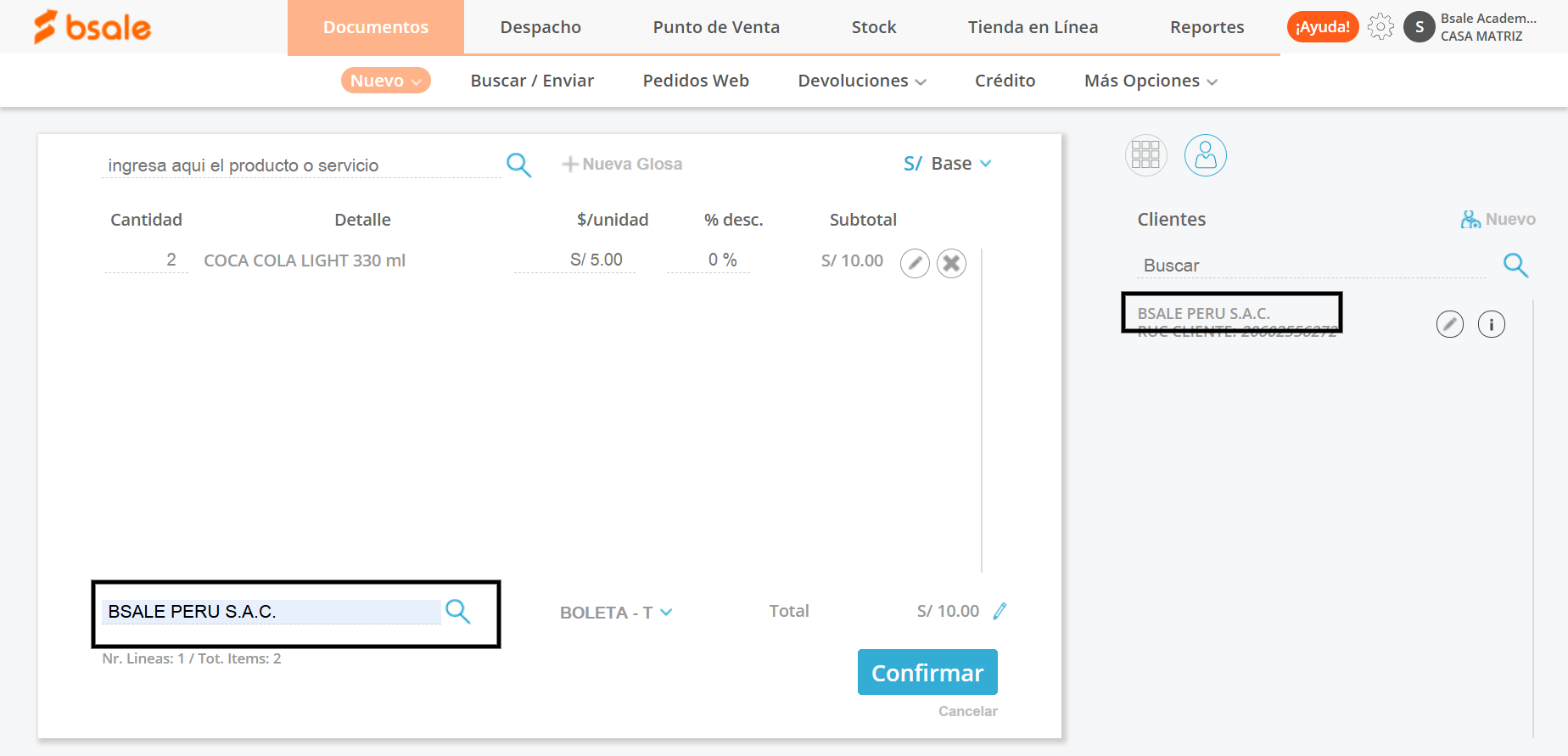Open the Nuevo dropdown
The width and height of the screenshot is (1568, 756).
(386, 81)
